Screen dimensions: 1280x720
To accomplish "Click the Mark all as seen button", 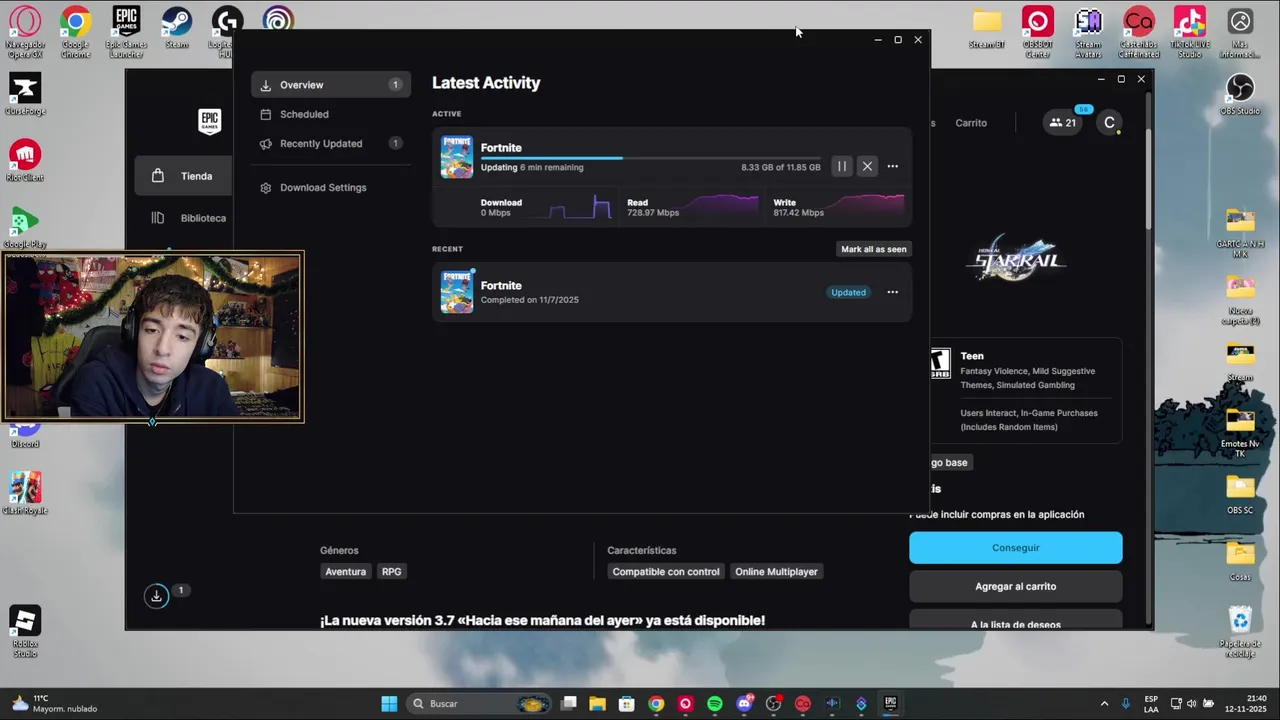I will pyautogui.click(x=874, y=249).
